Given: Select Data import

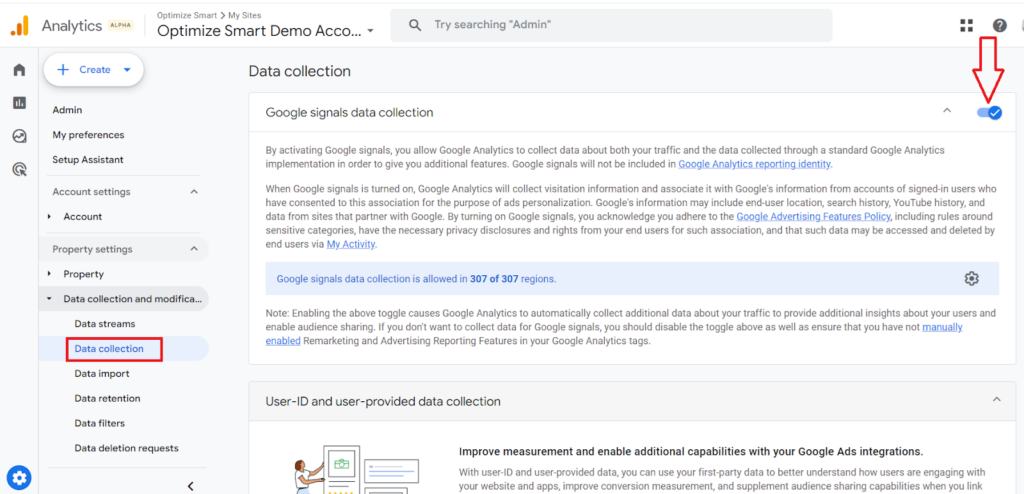Looking at the screenshot, I should tap(102, 374).
